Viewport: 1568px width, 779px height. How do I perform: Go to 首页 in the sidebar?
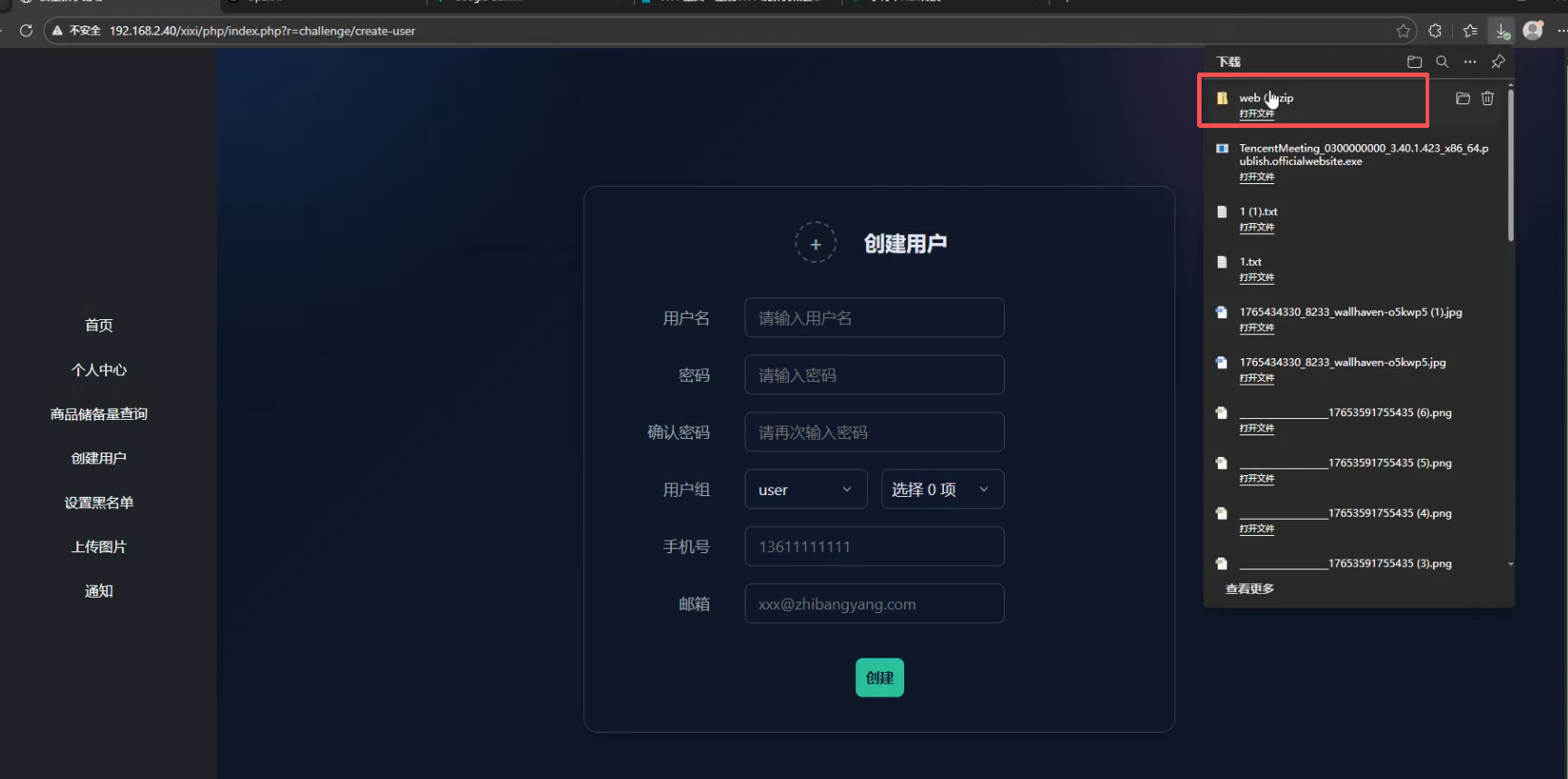[x=99, y=326]
